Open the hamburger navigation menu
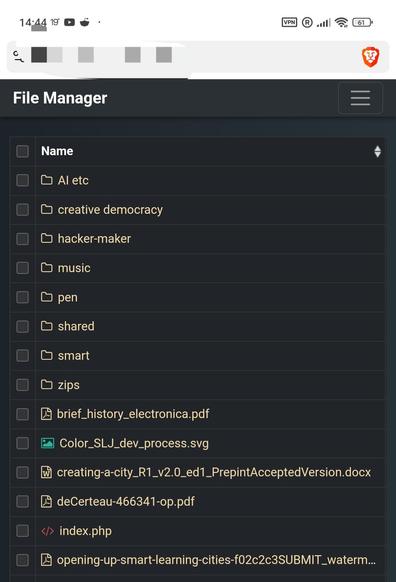 tap(360, 98)
